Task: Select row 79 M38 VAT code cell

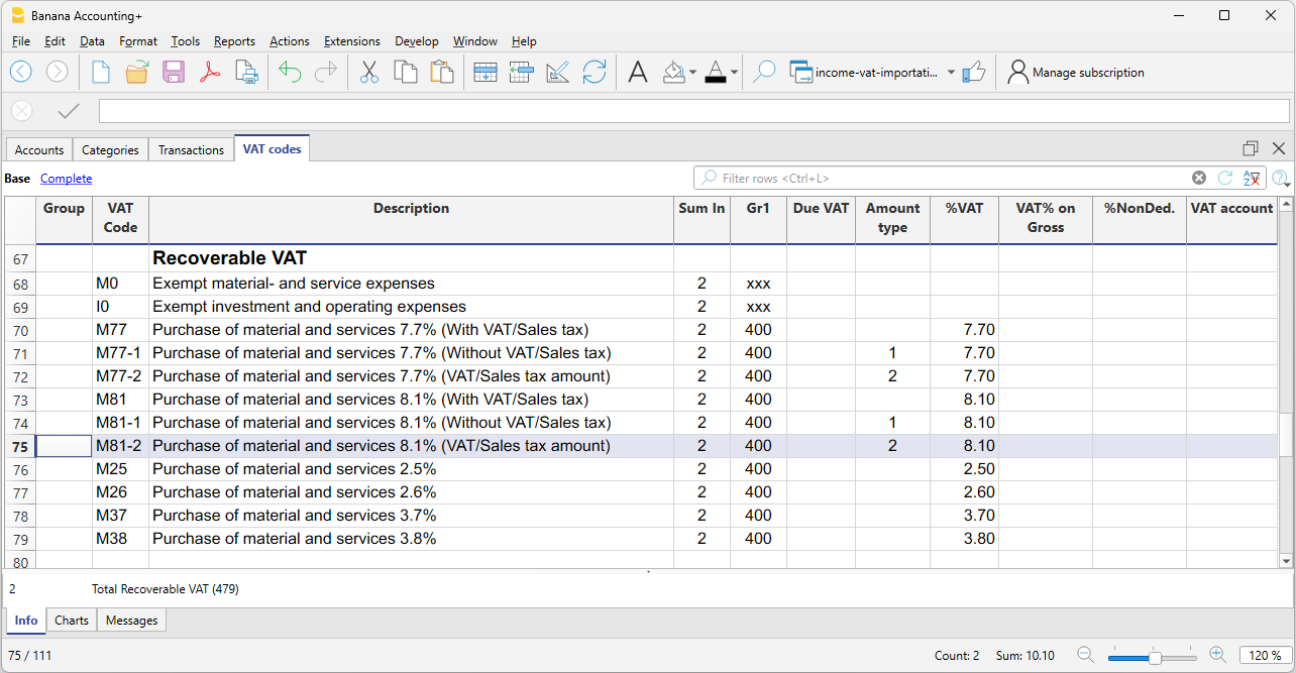Action: click(121, 539)
